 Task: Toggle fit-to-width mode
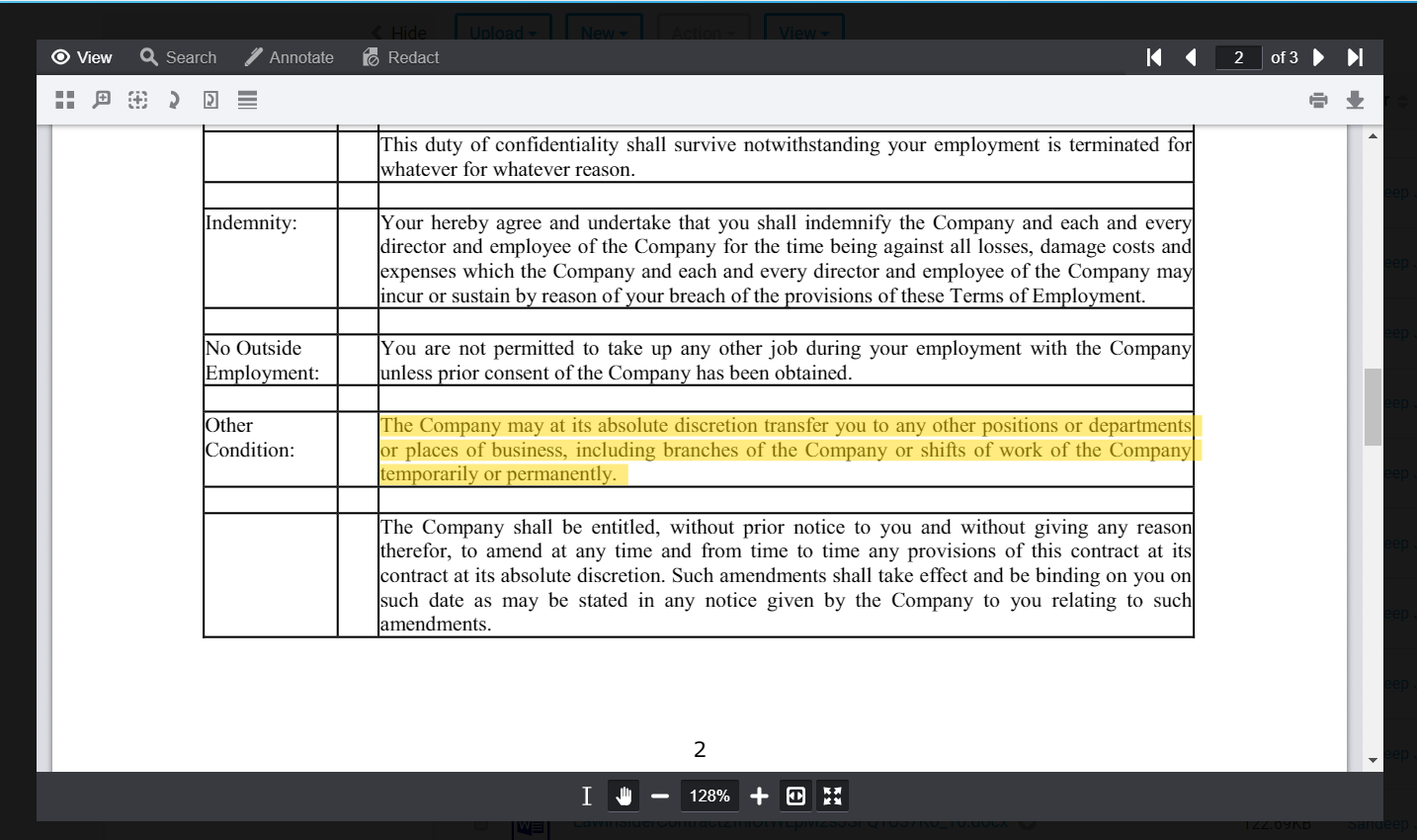tap(795, 796)
